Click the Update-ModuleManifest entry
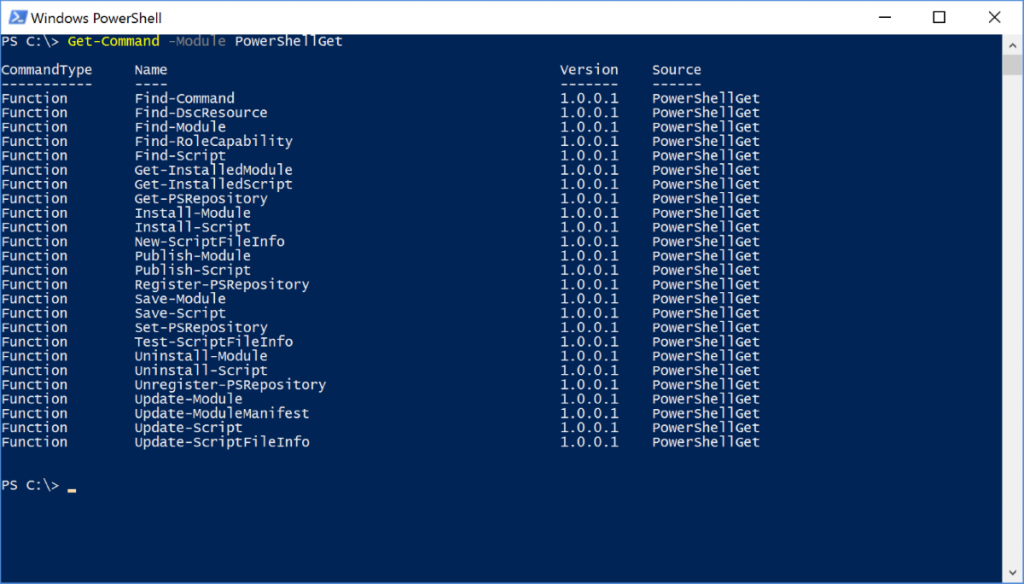Image resolution: width=1024 pixels, height=584 pixels. [222, 413]
